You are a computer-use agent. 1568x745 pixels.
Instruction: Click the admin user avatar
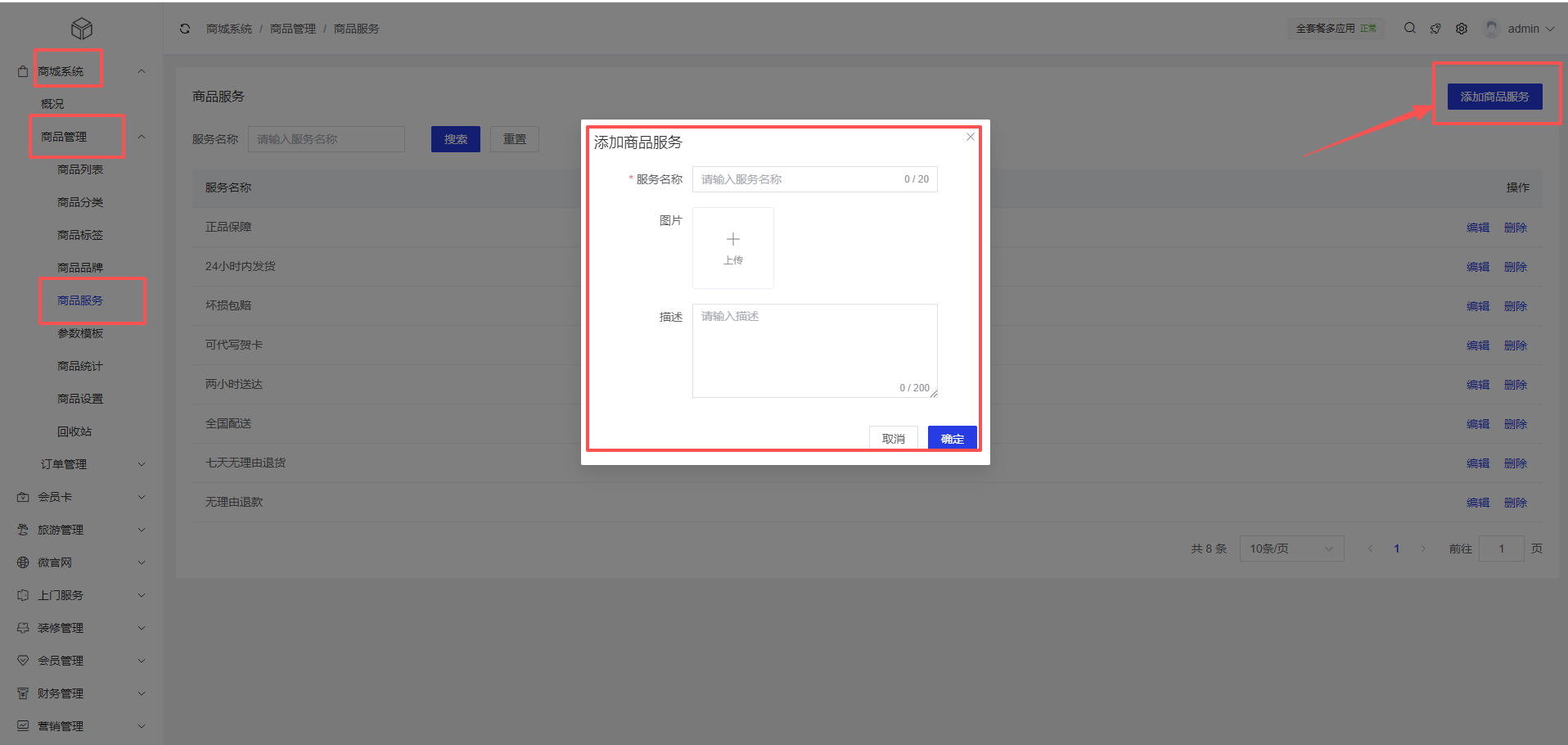click(1492, 29)
